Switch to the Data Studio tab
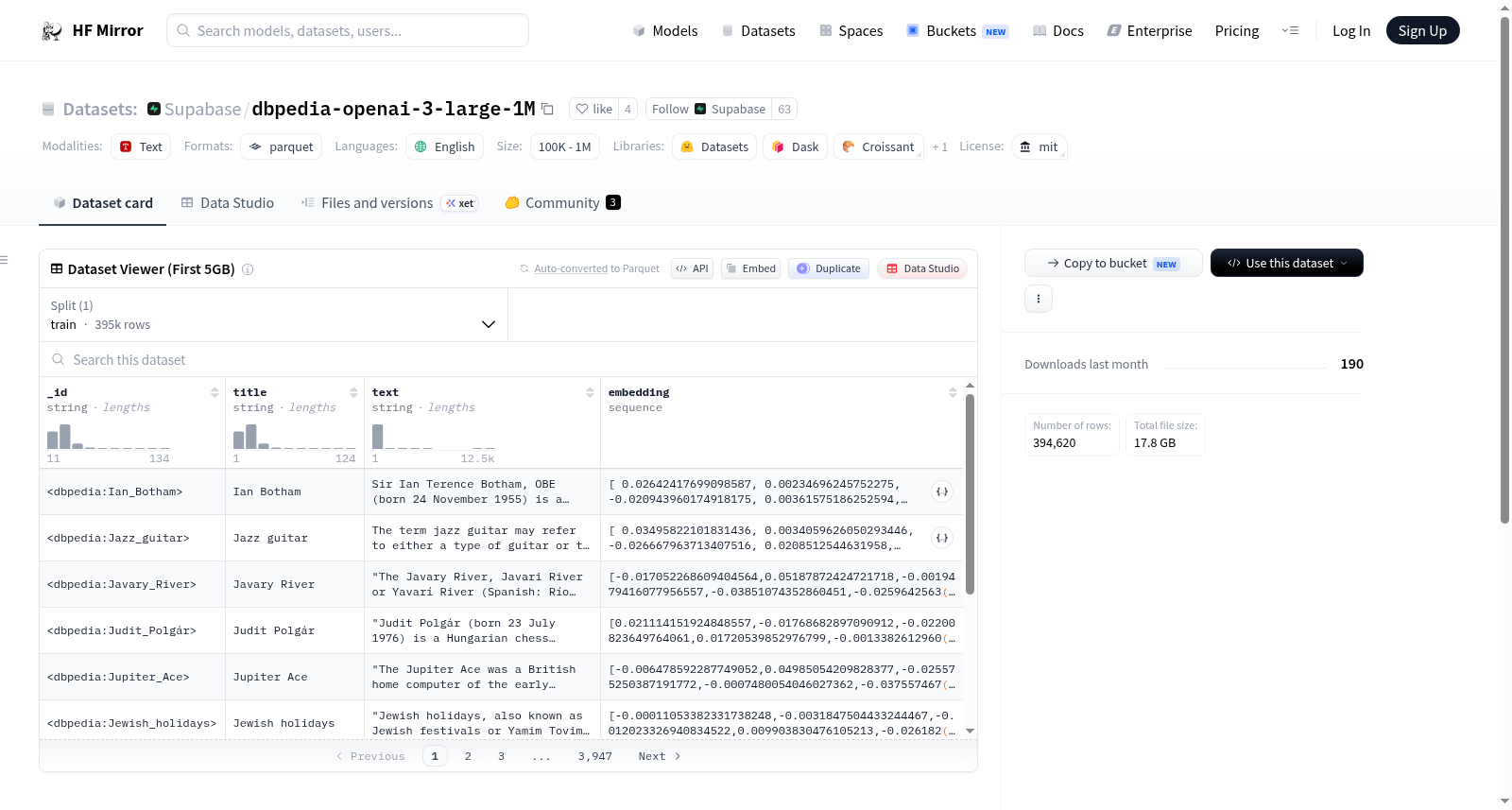Screen dimensions: 1512x810 (227, 202)
